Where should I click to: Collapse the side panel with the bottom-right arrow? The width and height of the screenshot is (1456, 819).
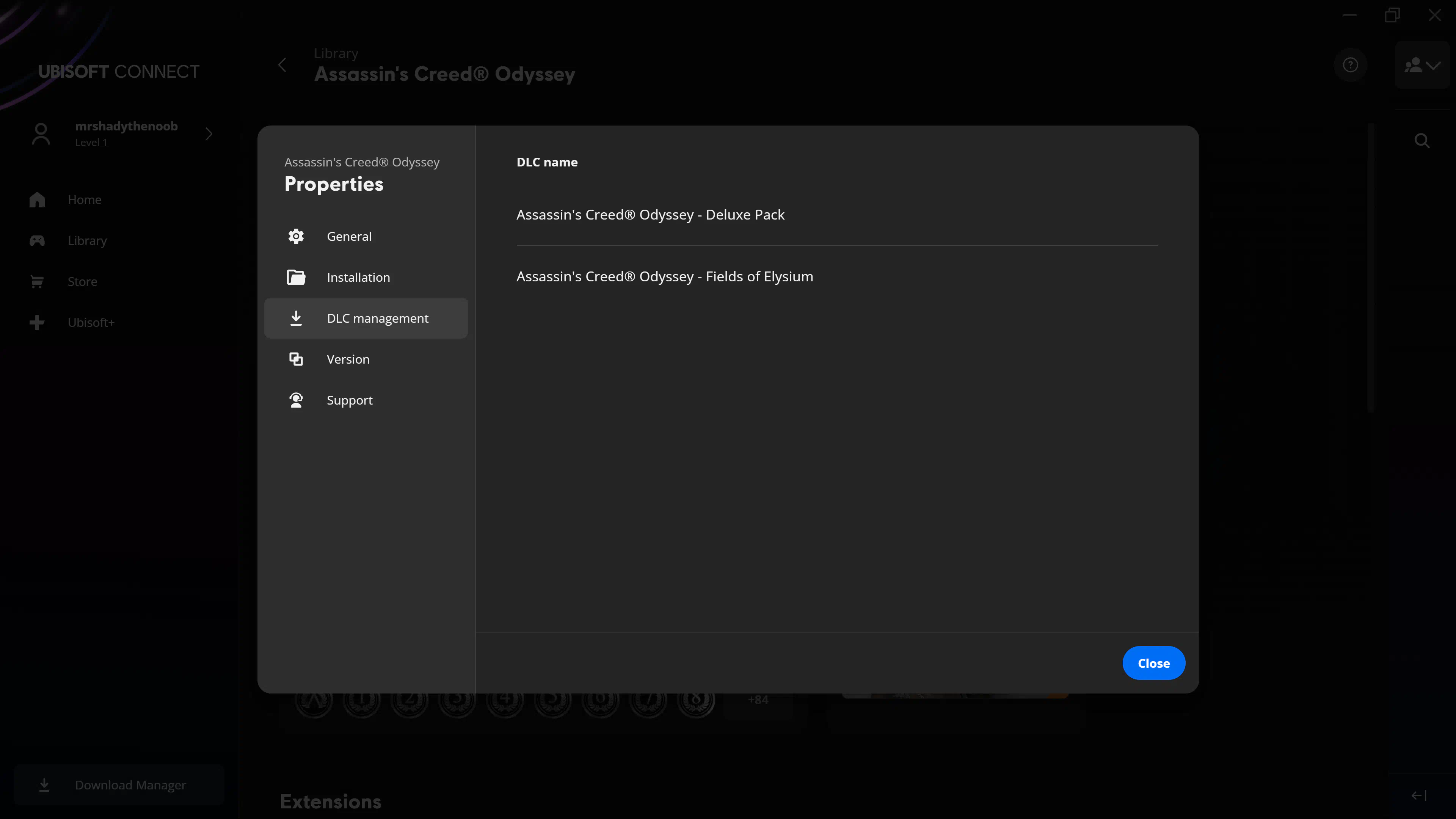pyautogui.click(x=1418, y=795)
